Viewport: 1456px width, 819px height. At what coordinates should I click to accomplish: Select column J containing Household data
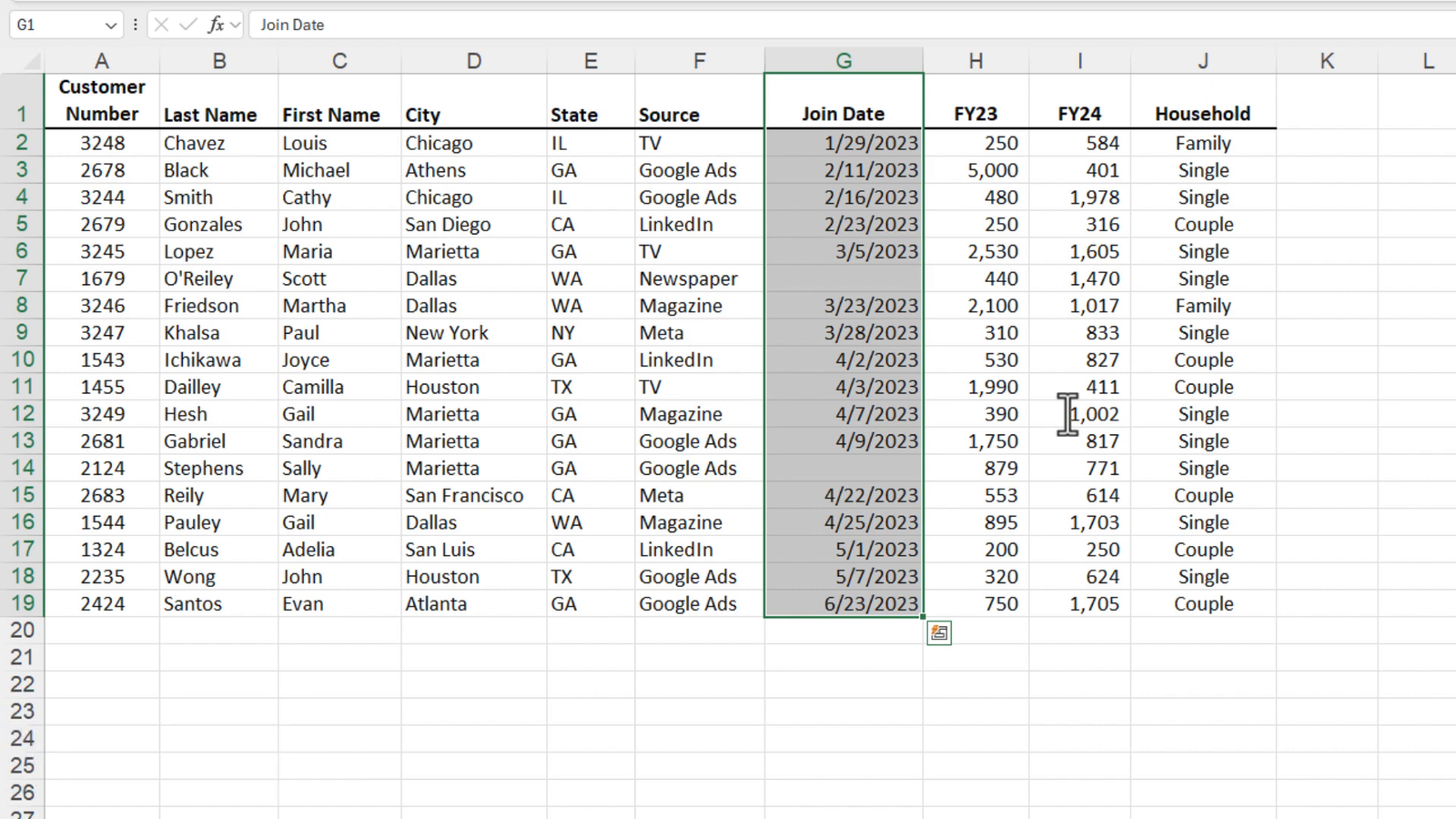point(1203,59)
